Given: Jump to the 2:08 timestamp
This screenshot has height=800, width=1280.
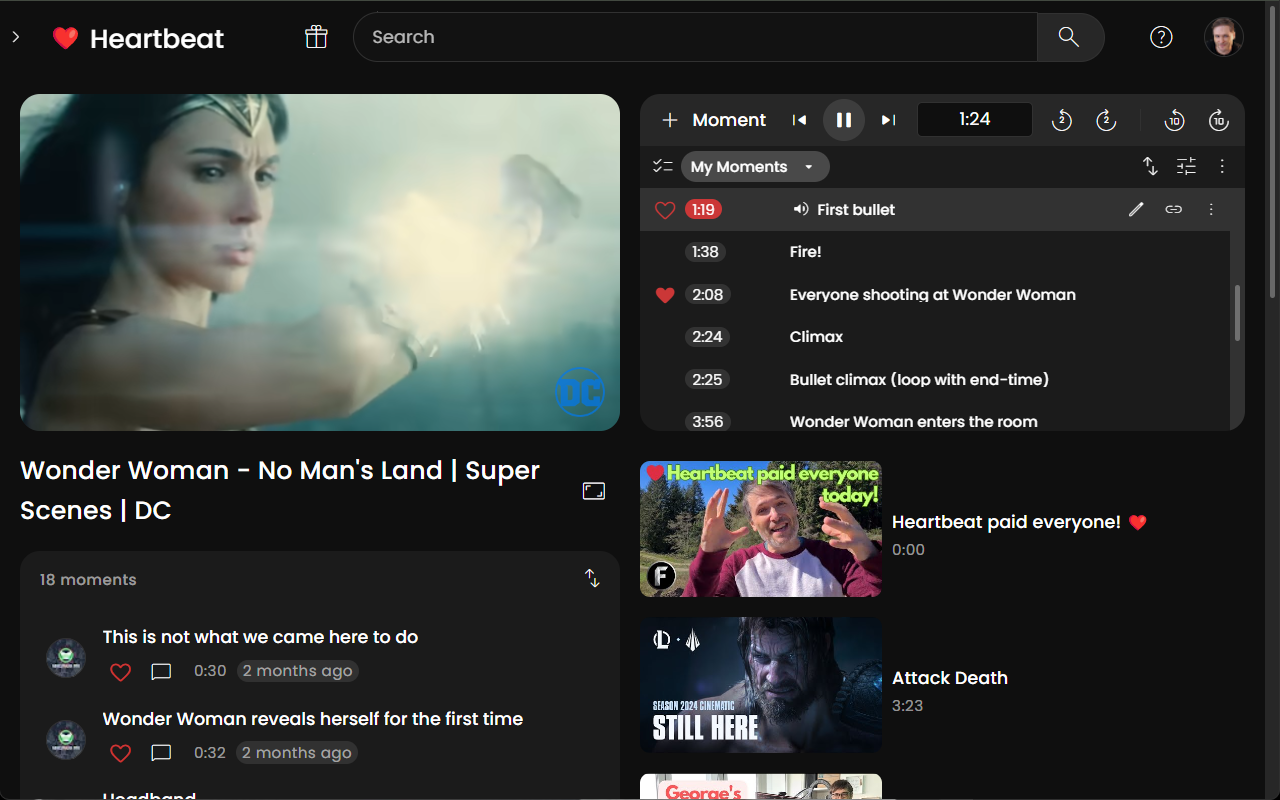Looking at the screenshot, I should tap(707, 295).
